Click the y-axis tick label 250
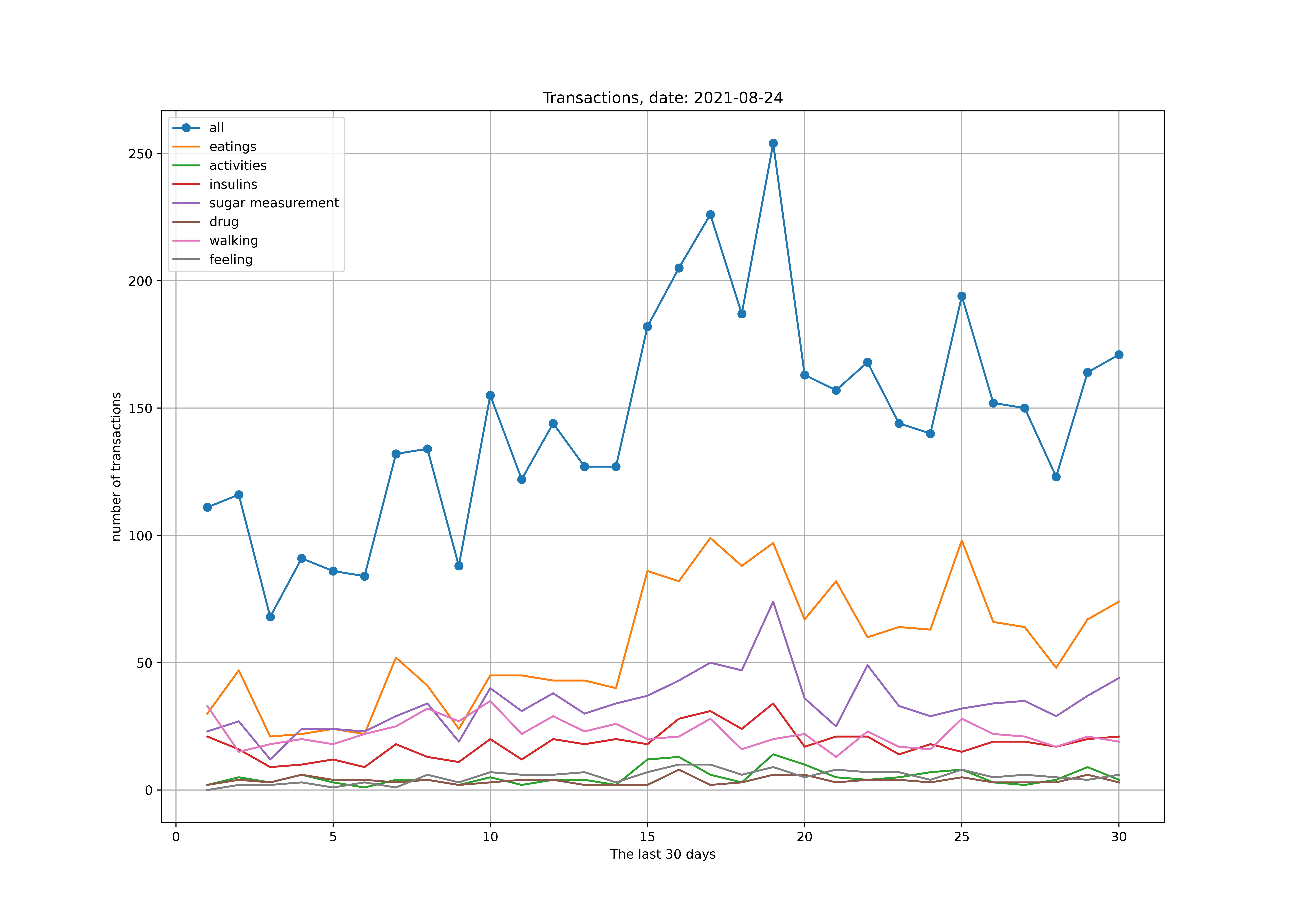 pos(140,154)
